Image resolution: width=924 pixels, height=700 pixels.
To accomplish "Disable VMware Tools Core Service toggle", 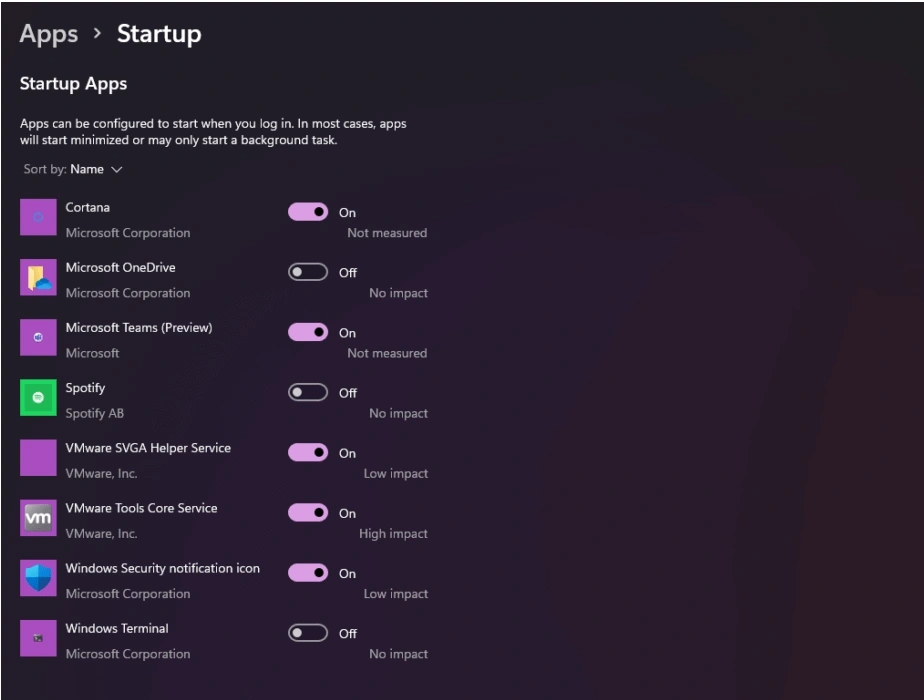I will tap(308, 513).
